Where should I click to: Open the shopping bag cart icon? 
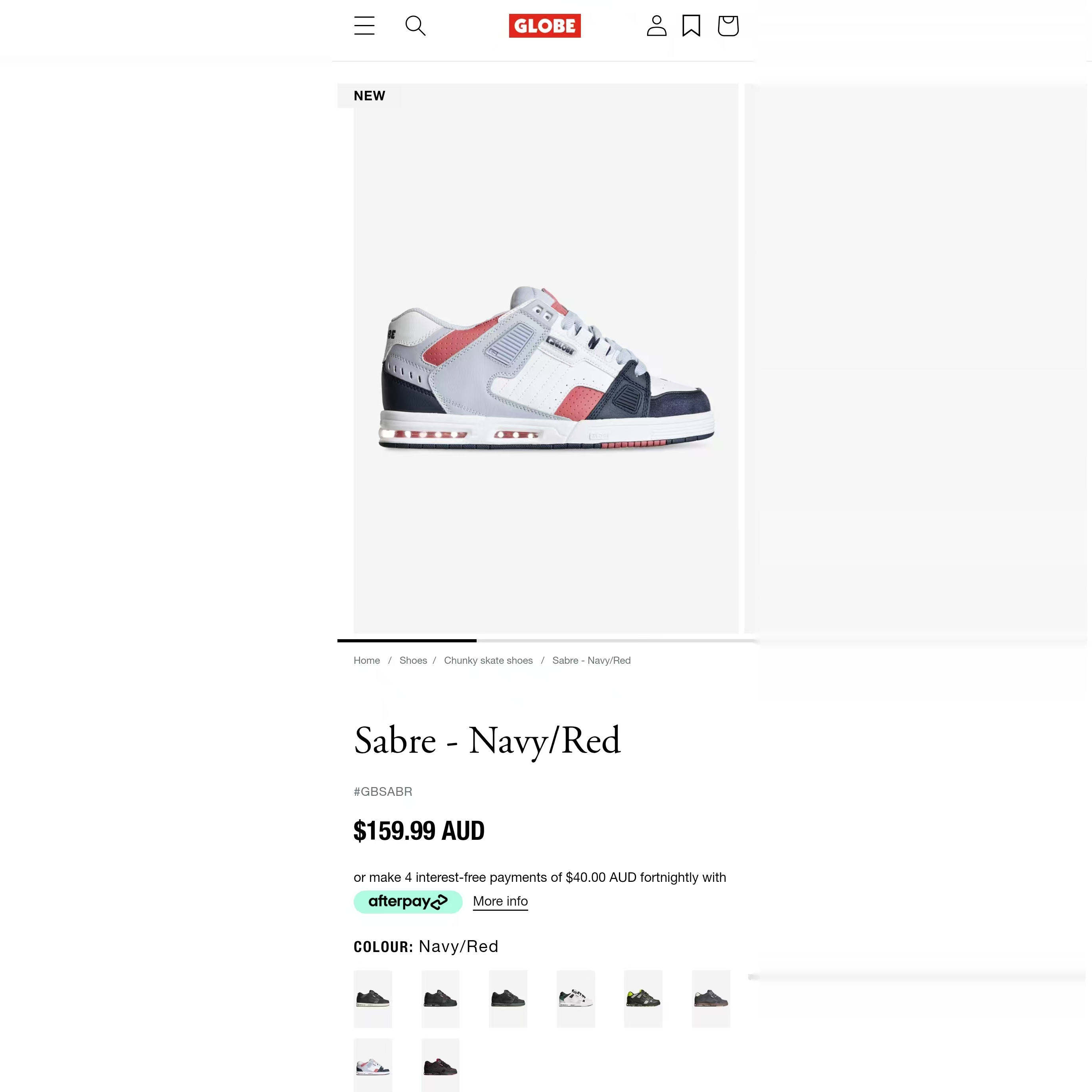(728, 26)
